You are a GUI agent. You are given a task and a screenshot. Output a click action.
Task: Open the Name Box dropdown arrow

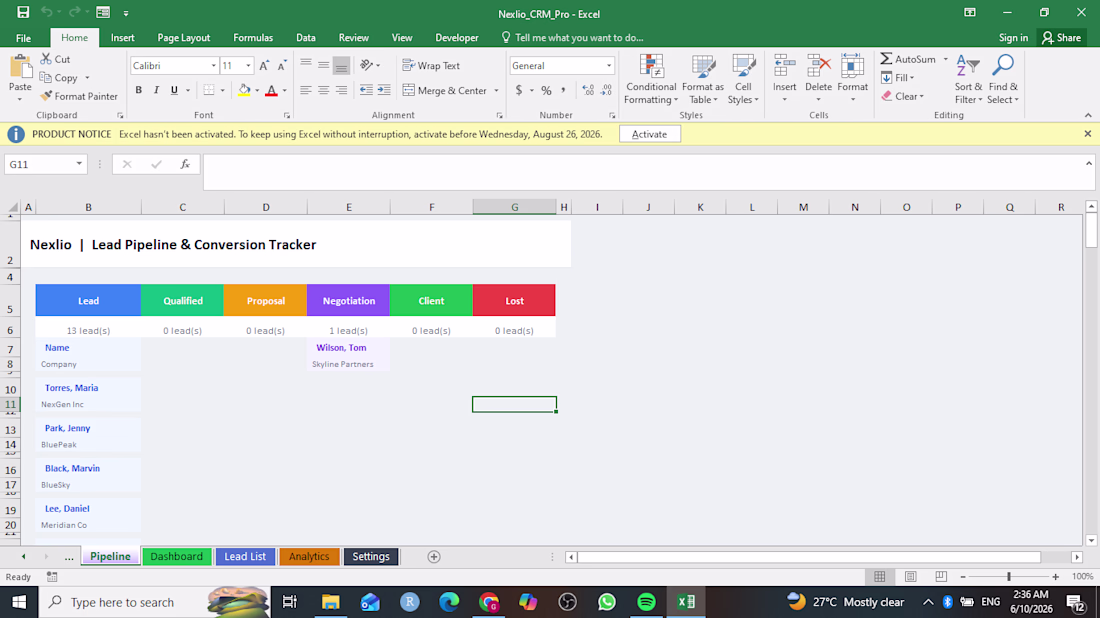click(x=79, y=164)
